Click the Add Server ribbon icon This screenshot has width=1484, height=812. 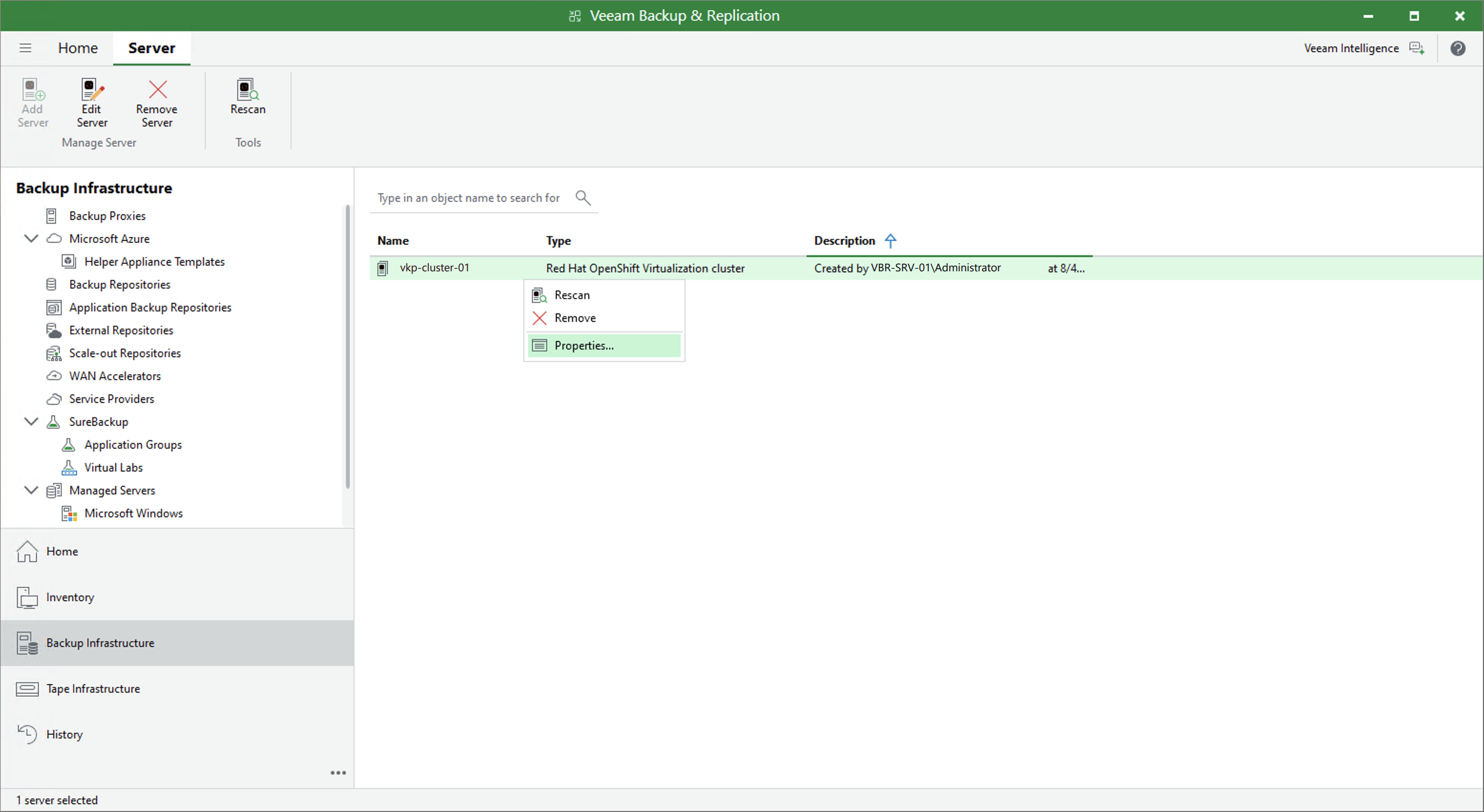(x=33, y=90)
